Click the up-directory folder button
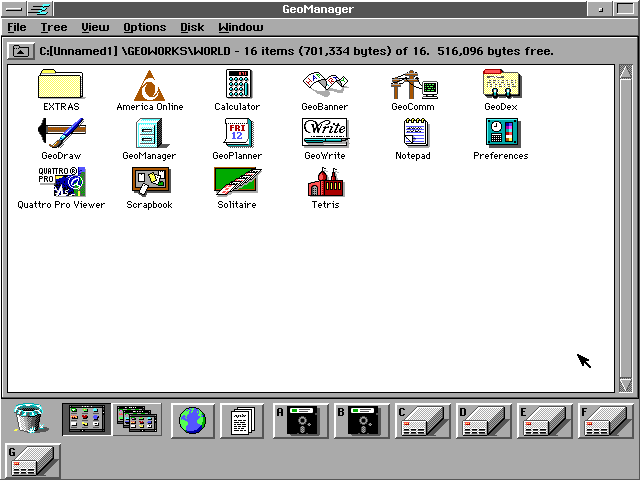The width and height of the screenshot is (640, 480). 21,51
